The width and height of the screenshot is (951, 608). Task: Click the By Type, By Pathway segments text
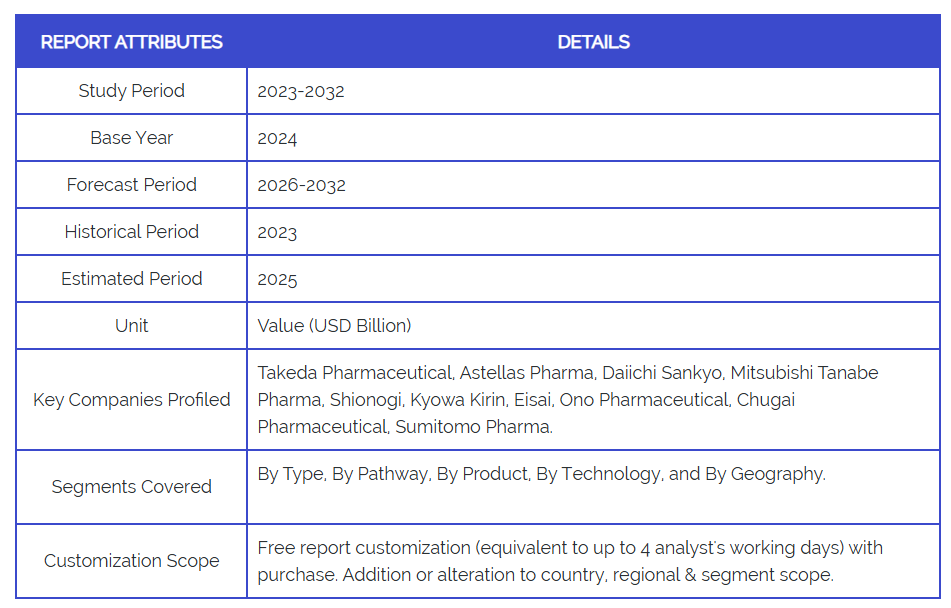click(x=541, y=474)
